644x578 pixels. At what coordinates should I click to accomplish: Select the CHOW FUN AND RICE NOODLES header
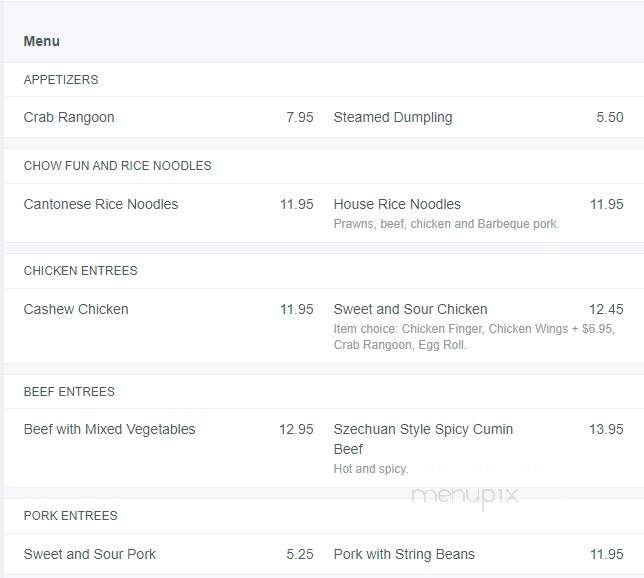[117, 166]
